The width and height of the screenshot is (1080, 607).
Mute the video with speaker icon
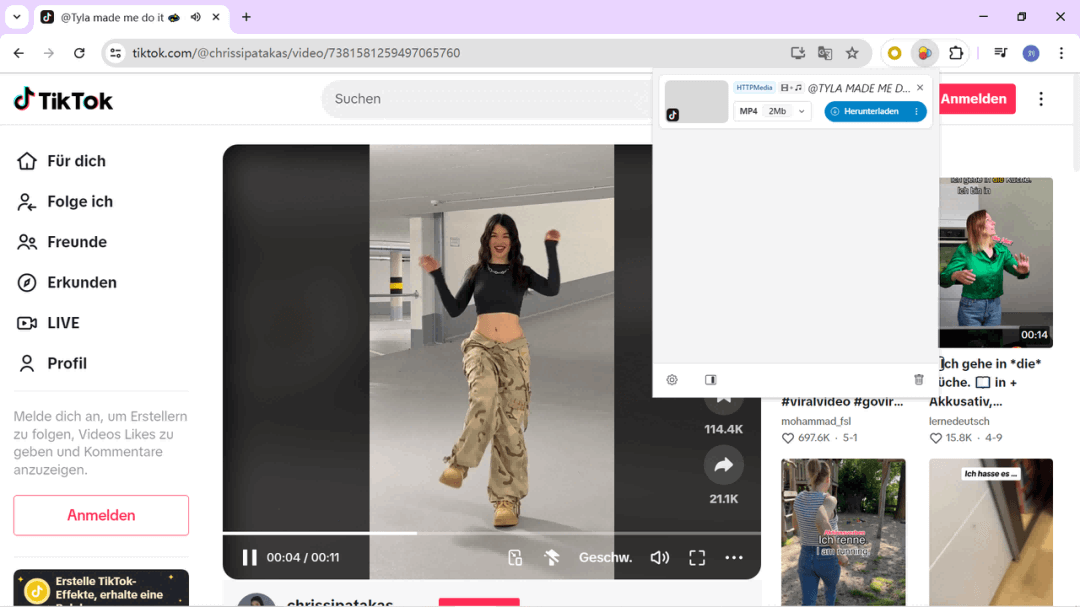coord(659,557)
